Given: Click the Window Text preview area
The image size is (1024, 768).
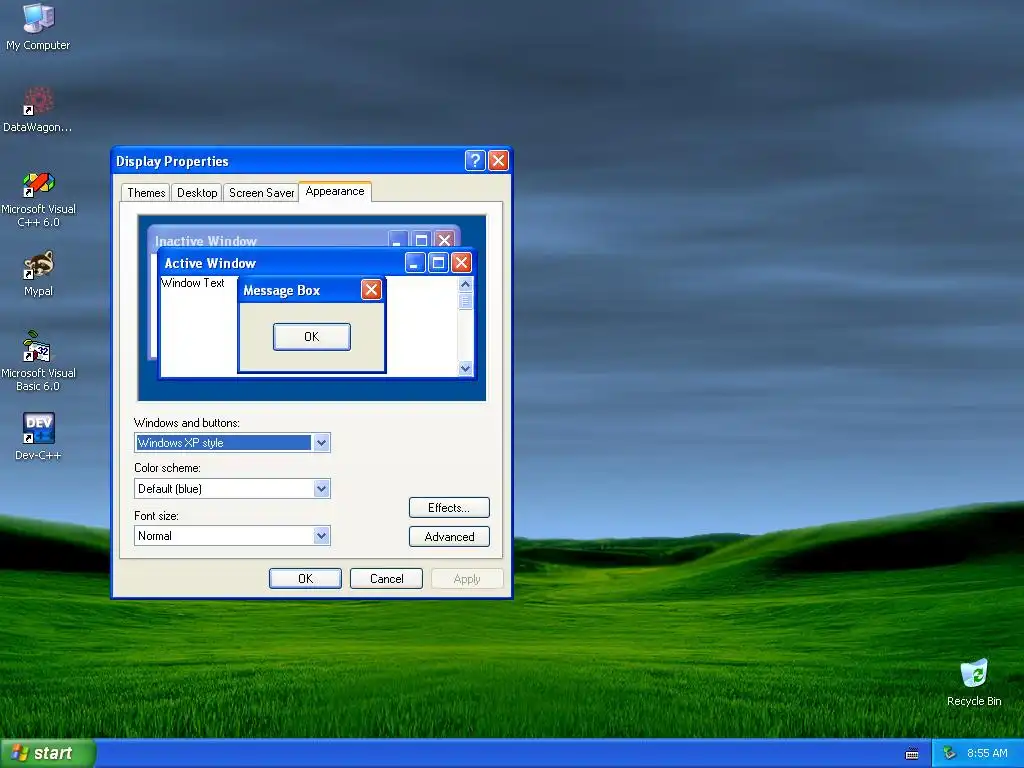Looking at the screenshot, I should (193, 283).
